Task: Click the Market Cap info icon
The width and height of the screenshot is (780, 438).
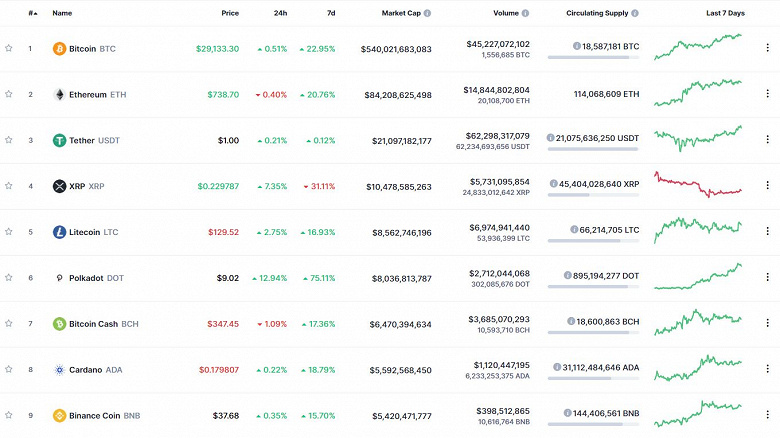Action: point(427,13)
